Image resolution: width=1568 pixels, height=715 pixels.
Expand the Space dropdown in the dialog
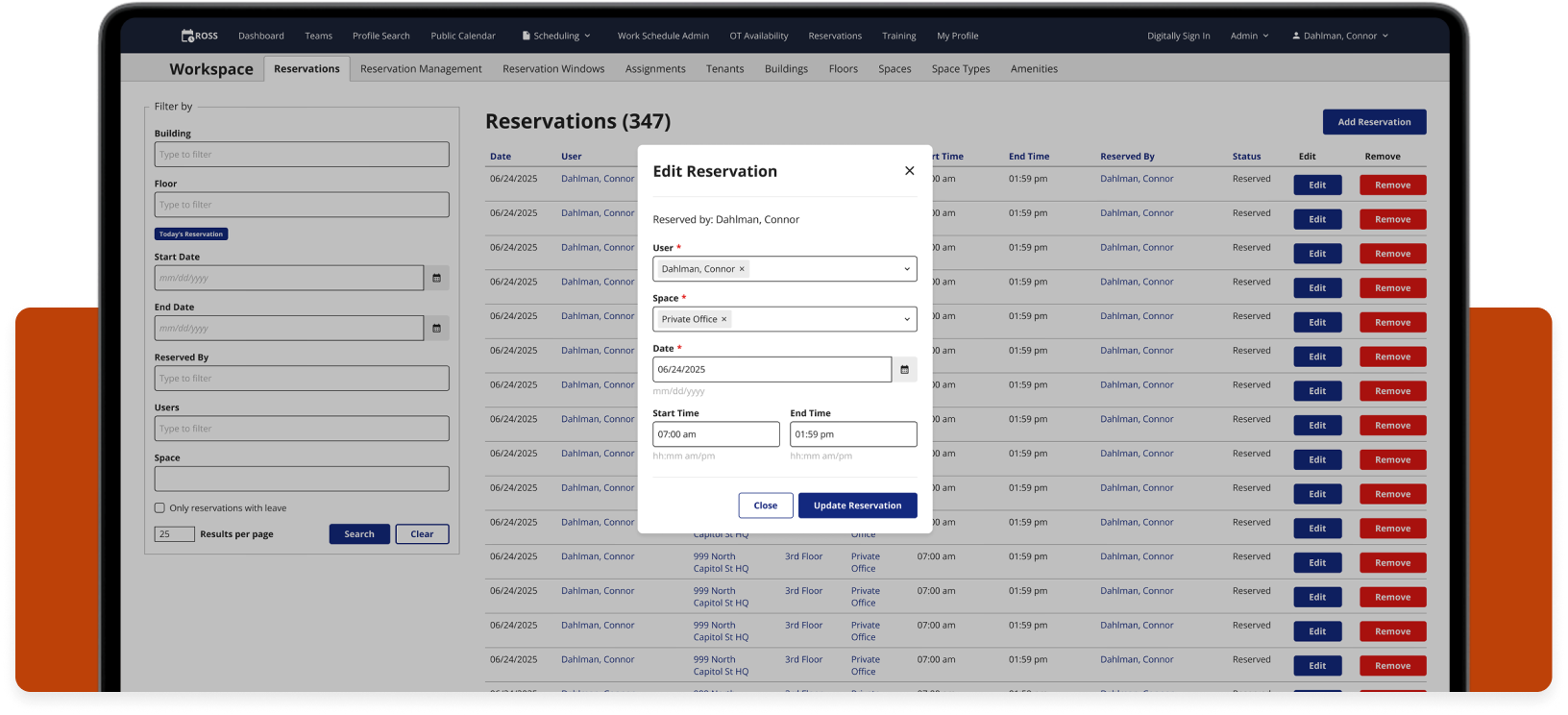point(906,319)
